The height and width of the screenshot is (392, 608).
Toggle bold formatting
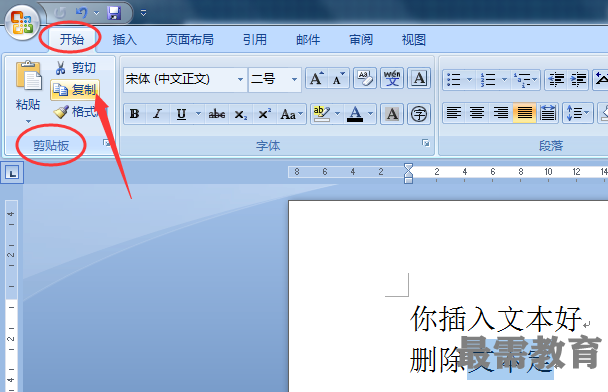pos(135,114)
